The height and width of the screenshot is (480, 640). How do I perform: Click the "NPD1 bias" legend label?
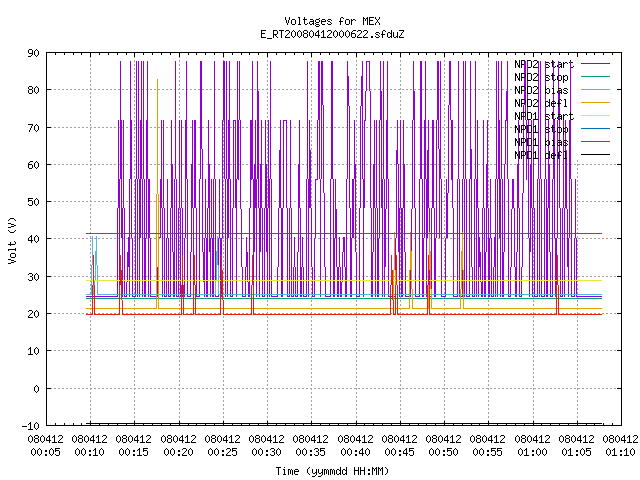[541, 142]
